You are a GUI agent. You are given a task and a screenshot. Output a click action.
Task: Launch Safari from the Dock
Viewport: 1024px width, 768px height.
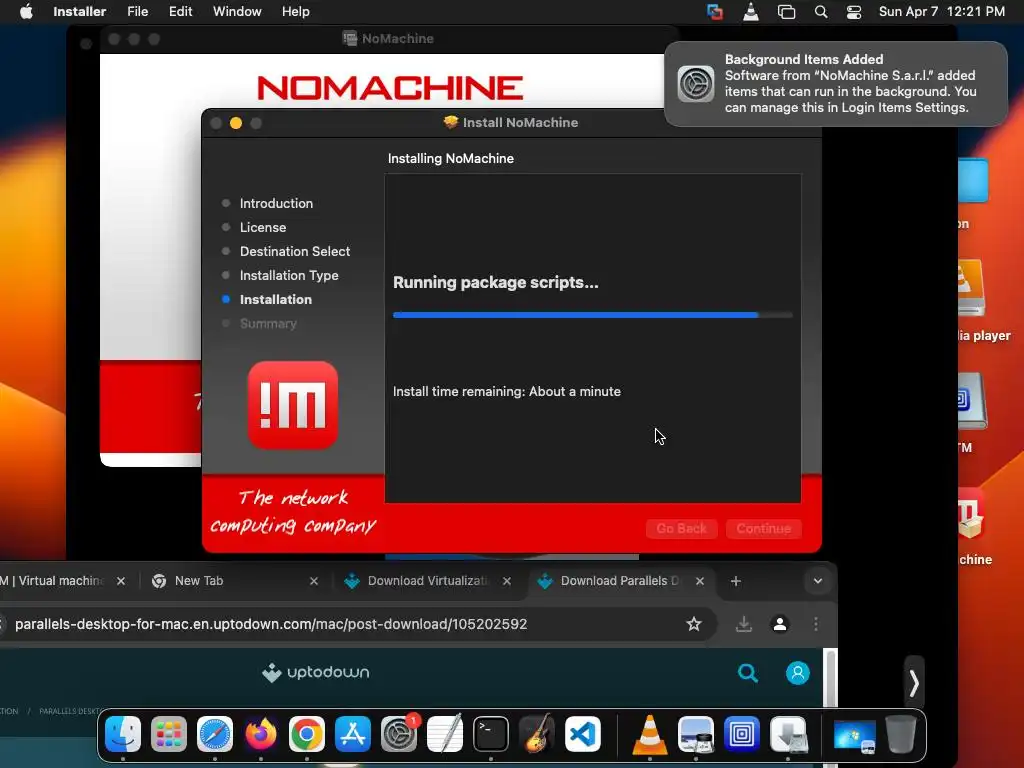(x=215, y=734)
